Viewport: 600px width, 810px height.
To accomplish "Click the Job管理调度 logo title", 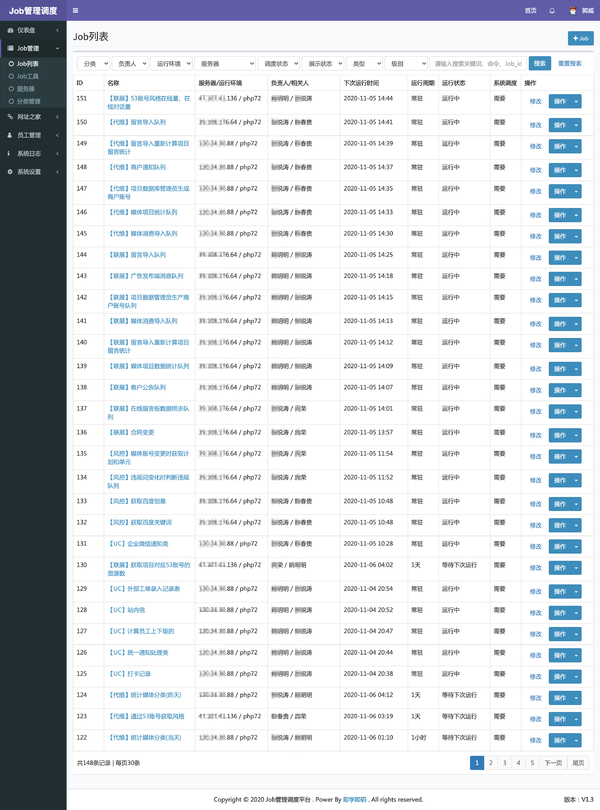I will [x=33, y=11].
